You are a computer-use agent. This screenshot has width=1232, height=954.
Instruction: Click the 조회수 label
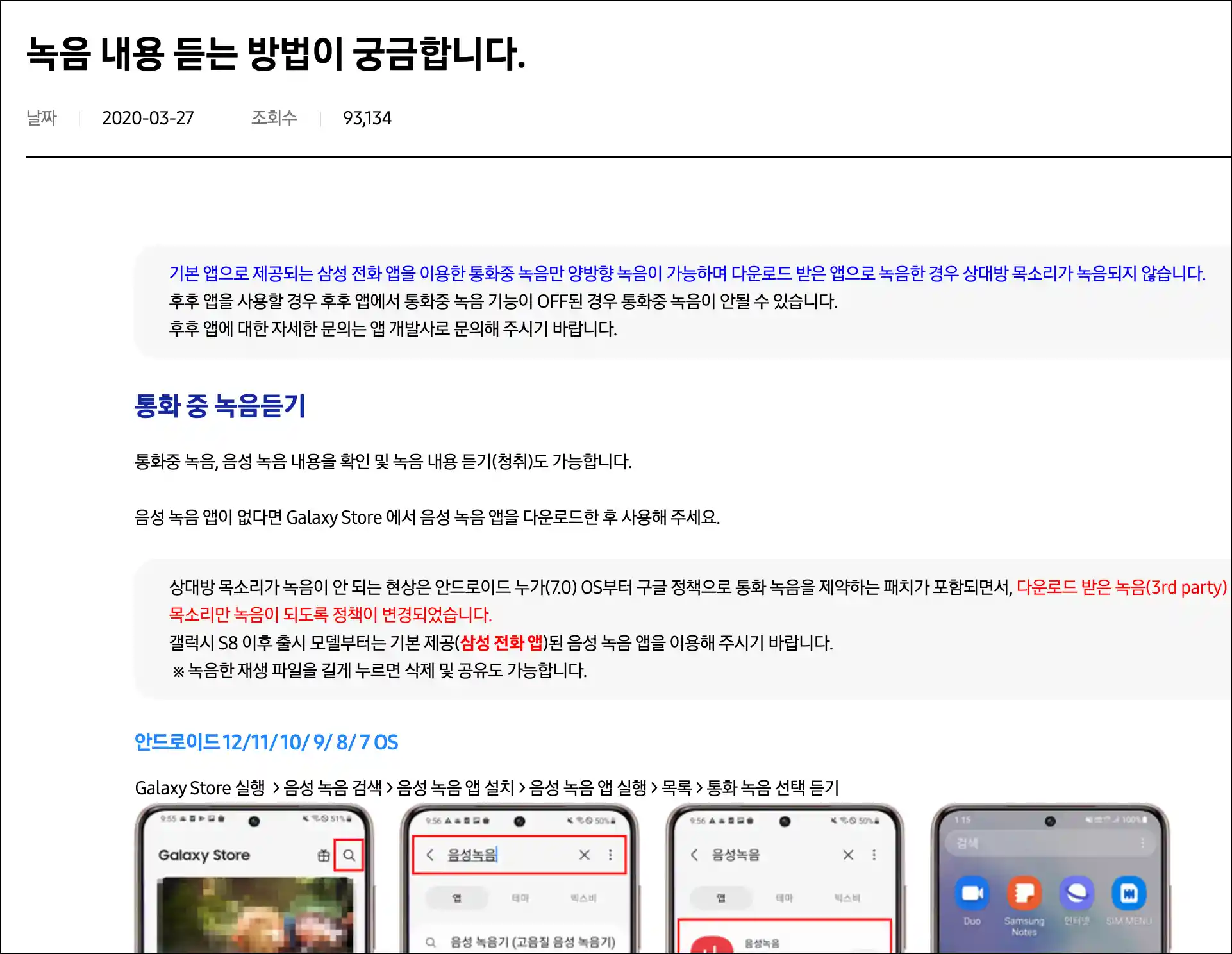coord(274,118)
